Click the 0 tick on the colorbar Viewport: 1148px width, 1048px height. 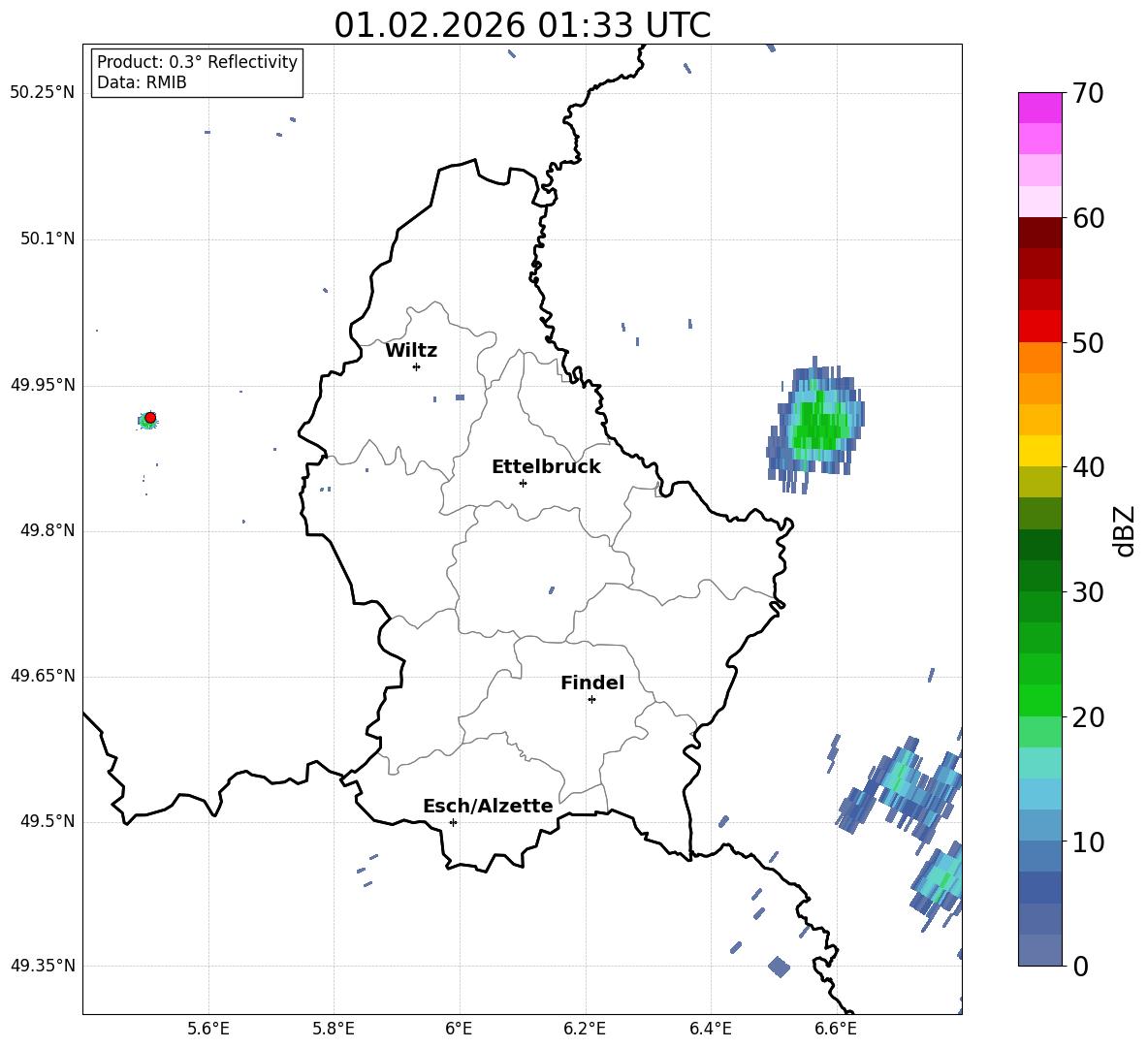pyautogui.click(x=1080, y=966)
